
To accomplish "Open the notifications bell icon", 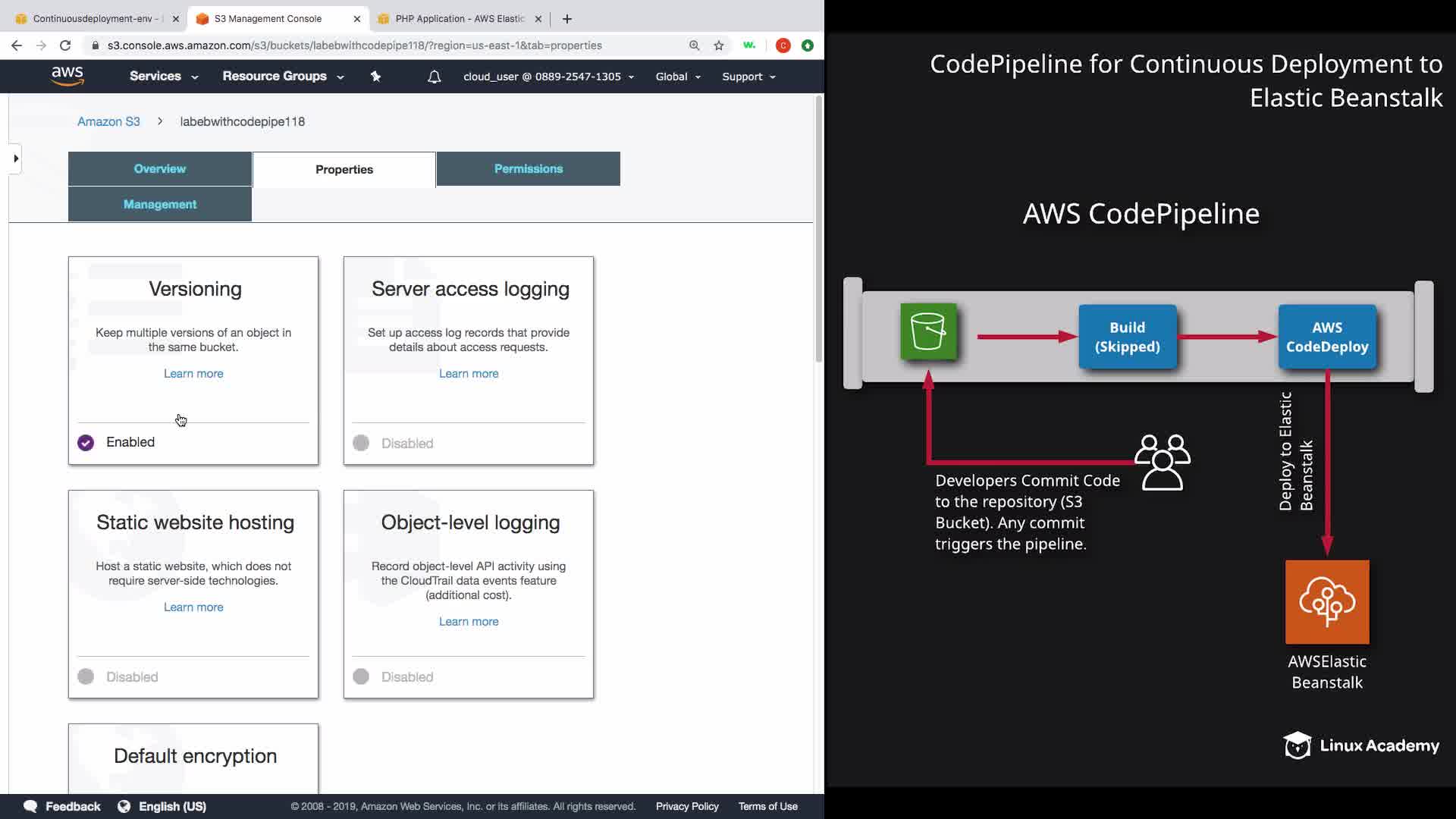I will pos(434,77).
